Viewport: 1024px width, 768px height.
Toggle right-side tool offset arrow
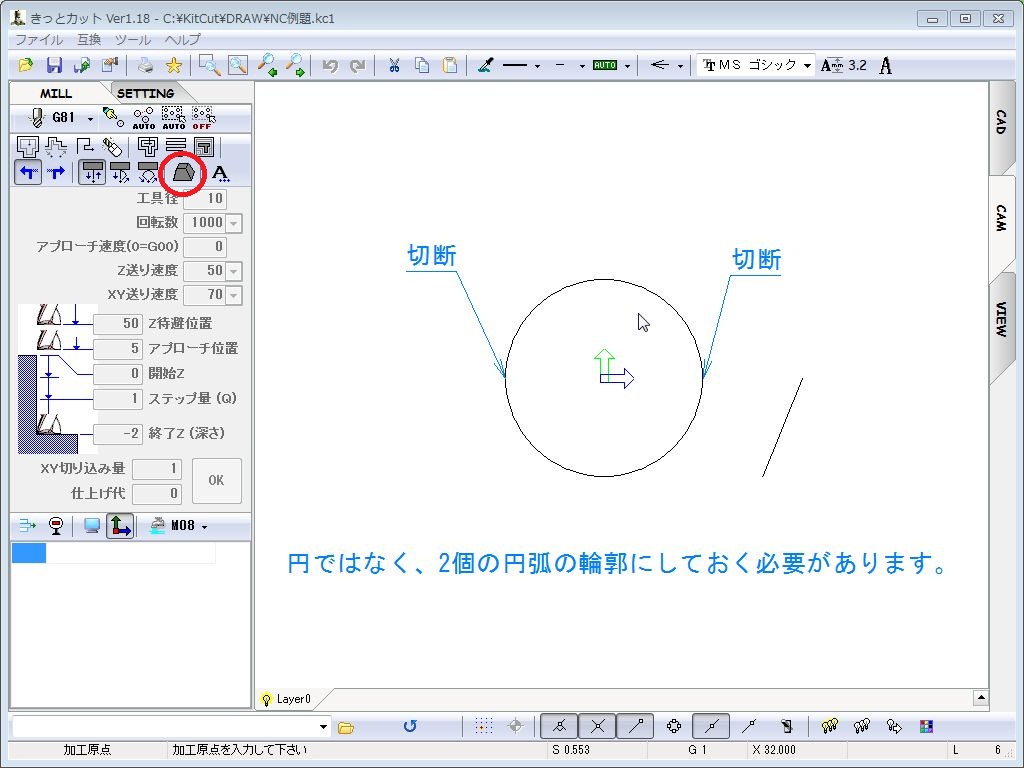click(56, 172)
